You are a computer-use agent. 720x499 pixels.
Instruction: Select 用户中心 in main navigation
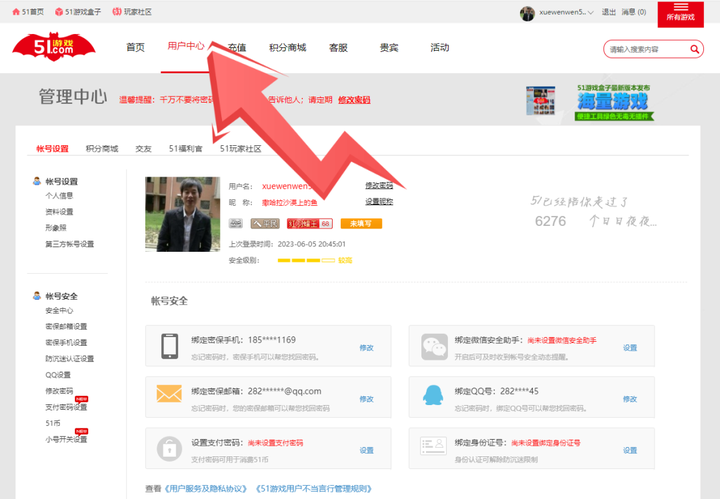click(x=186, y=46)
